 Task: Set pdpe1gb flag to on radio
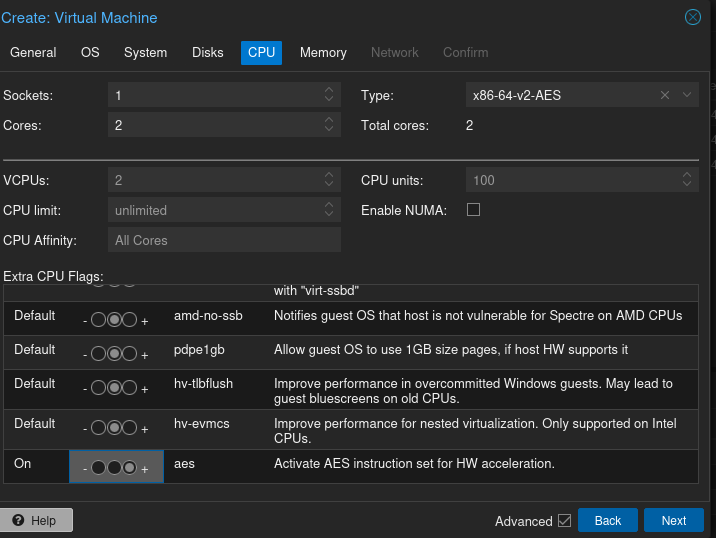tap(130, 354)
